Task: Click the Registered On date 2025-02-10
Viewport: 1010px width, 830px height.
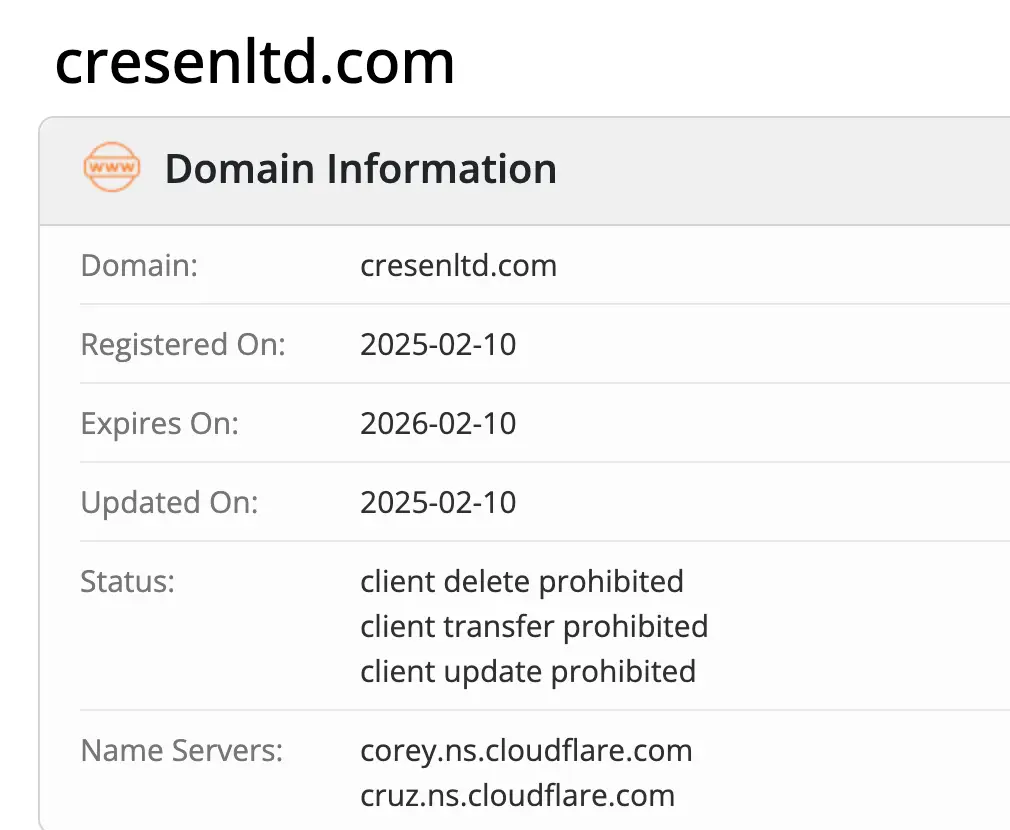Action: click(x=438, y=345)
